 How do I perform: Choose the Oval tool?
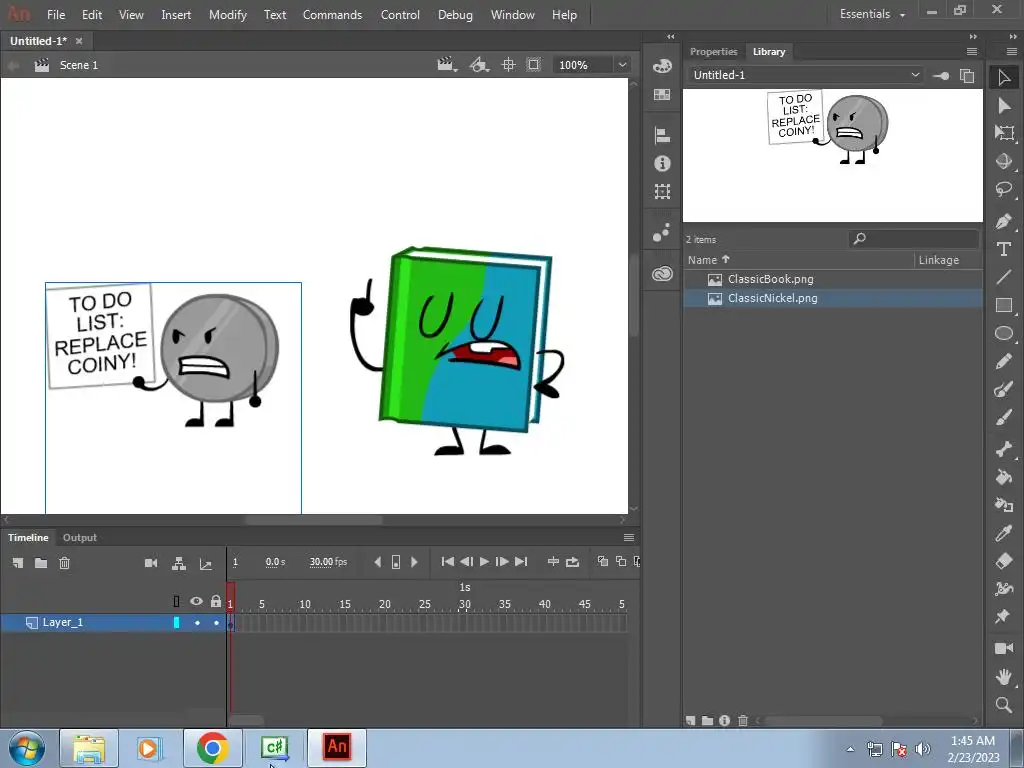(1004, 333)
